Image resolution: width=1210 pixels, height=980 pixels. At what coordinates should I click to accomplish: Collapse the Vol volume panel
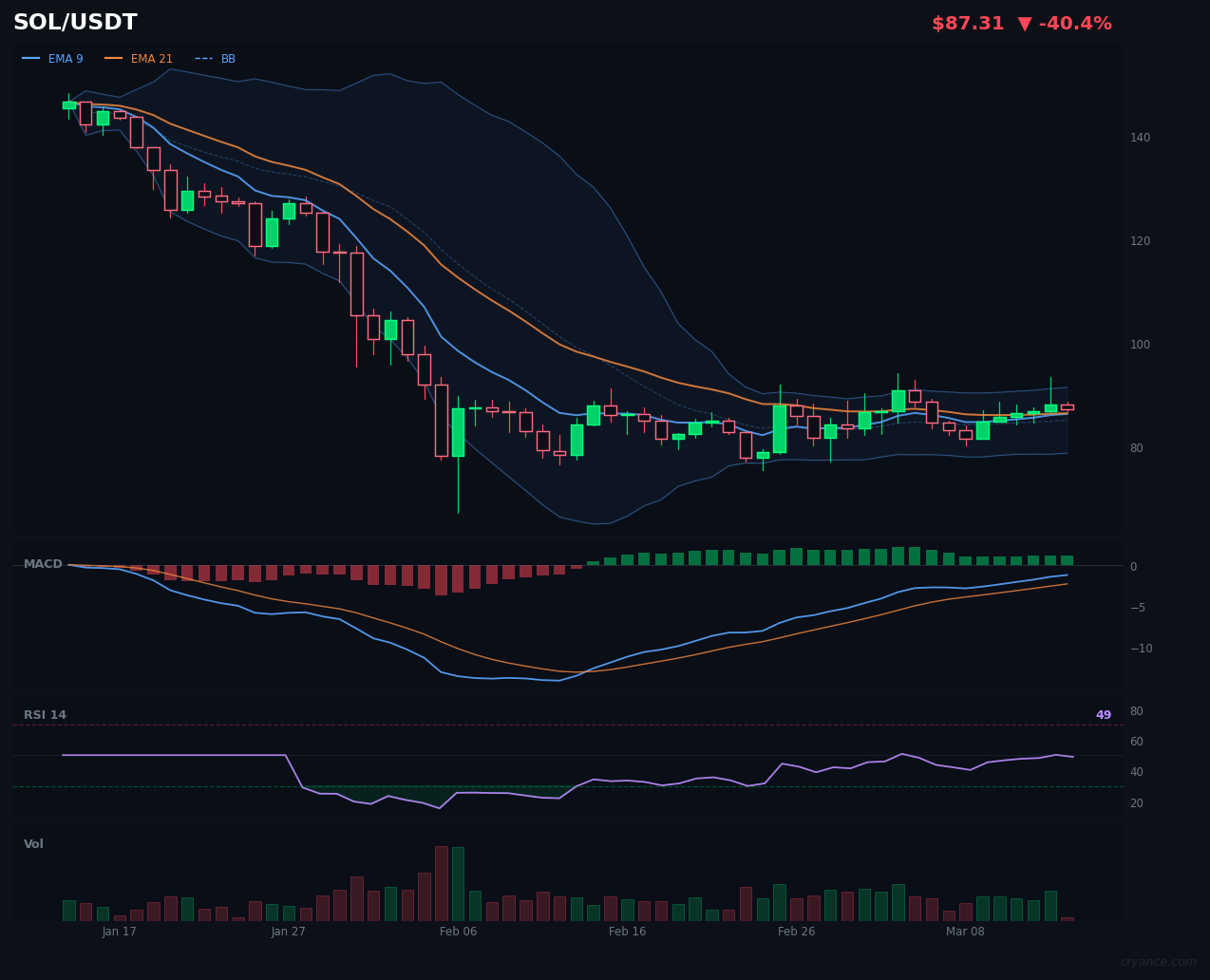pyautogui.click(x=33, y=843)
